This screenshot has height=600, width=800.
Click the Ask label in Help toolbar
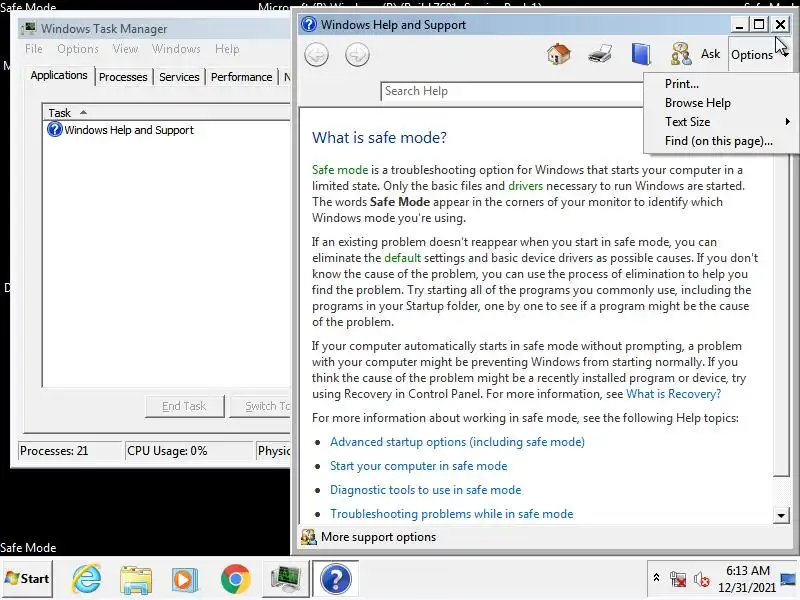(x=710, y=54)
